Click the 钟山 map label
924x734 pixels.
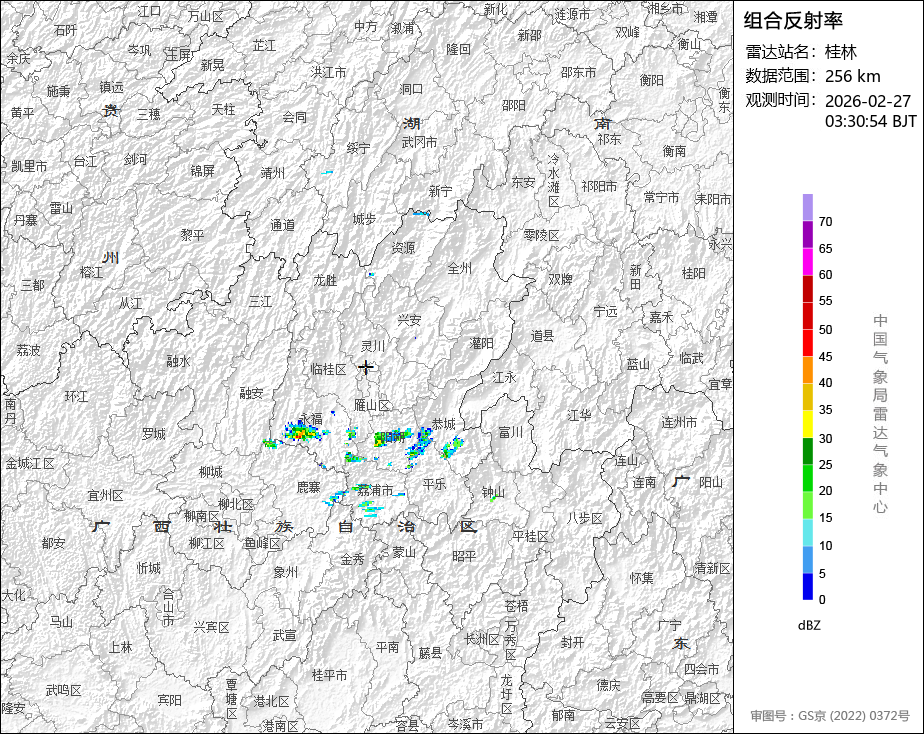point(493,492)
